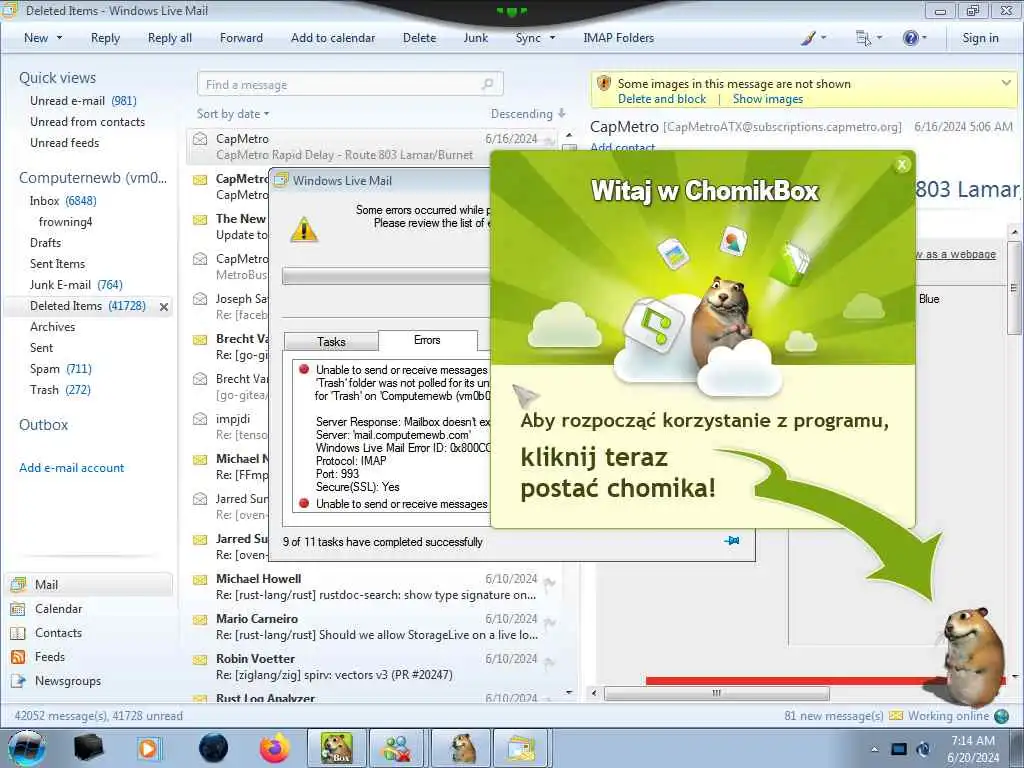Open Contacts via its book icon
Screen dimensions: 1024x768
[18, 633]
